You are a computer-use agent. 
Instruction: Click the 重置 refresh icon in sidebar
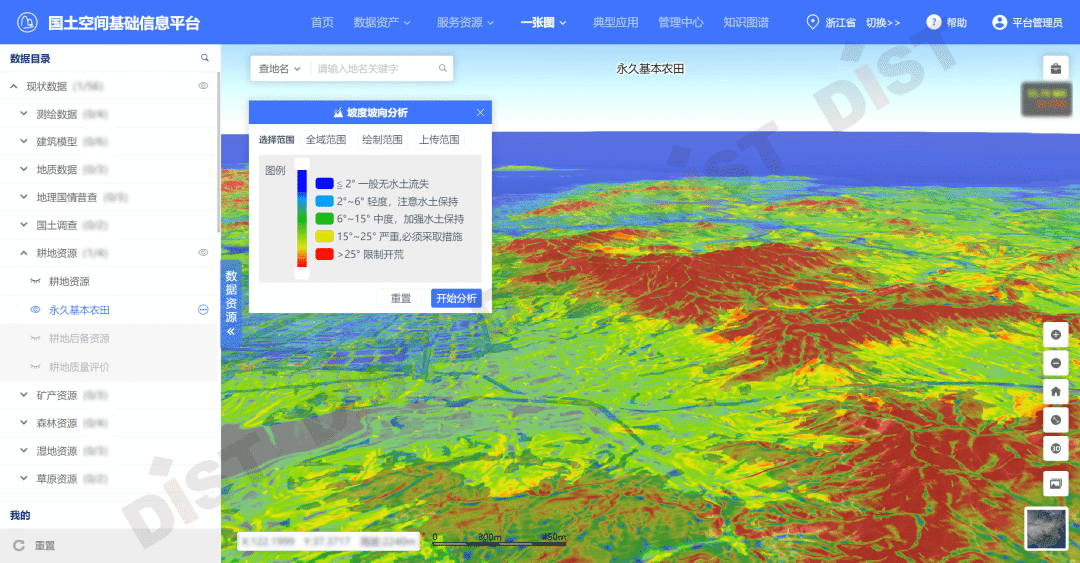tap(19, 546)
